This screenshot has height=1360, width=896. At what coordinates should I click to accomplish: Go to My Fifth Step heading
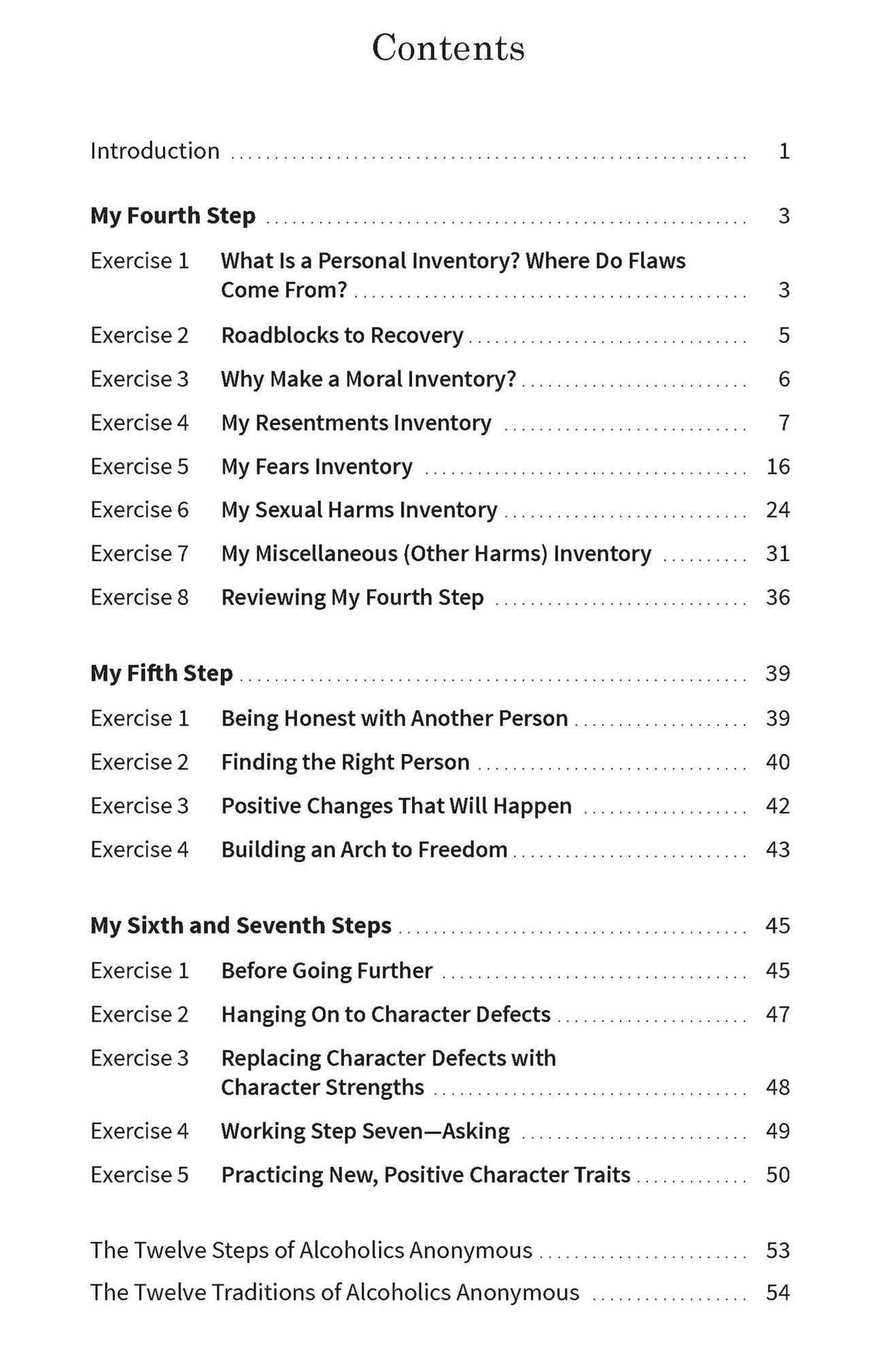point(162,673)
